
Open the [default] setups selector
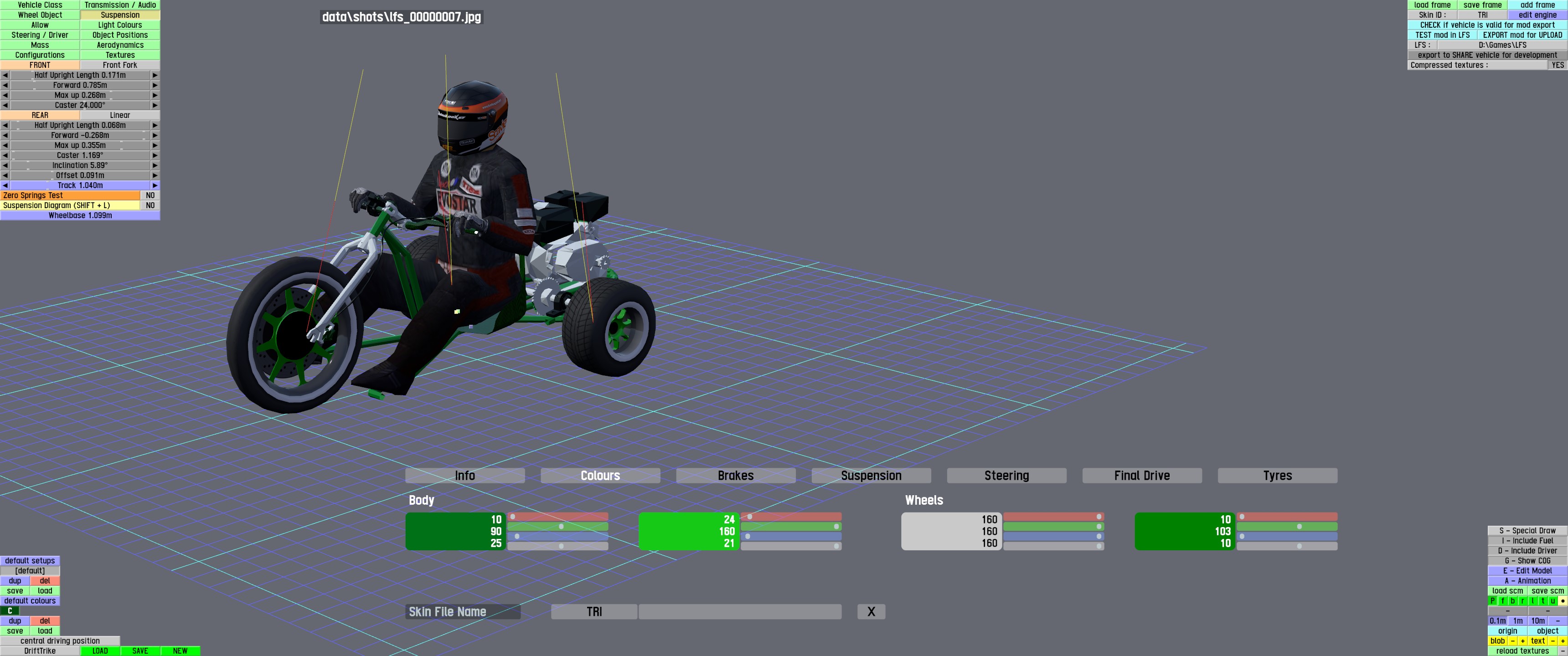pos(30,571)
